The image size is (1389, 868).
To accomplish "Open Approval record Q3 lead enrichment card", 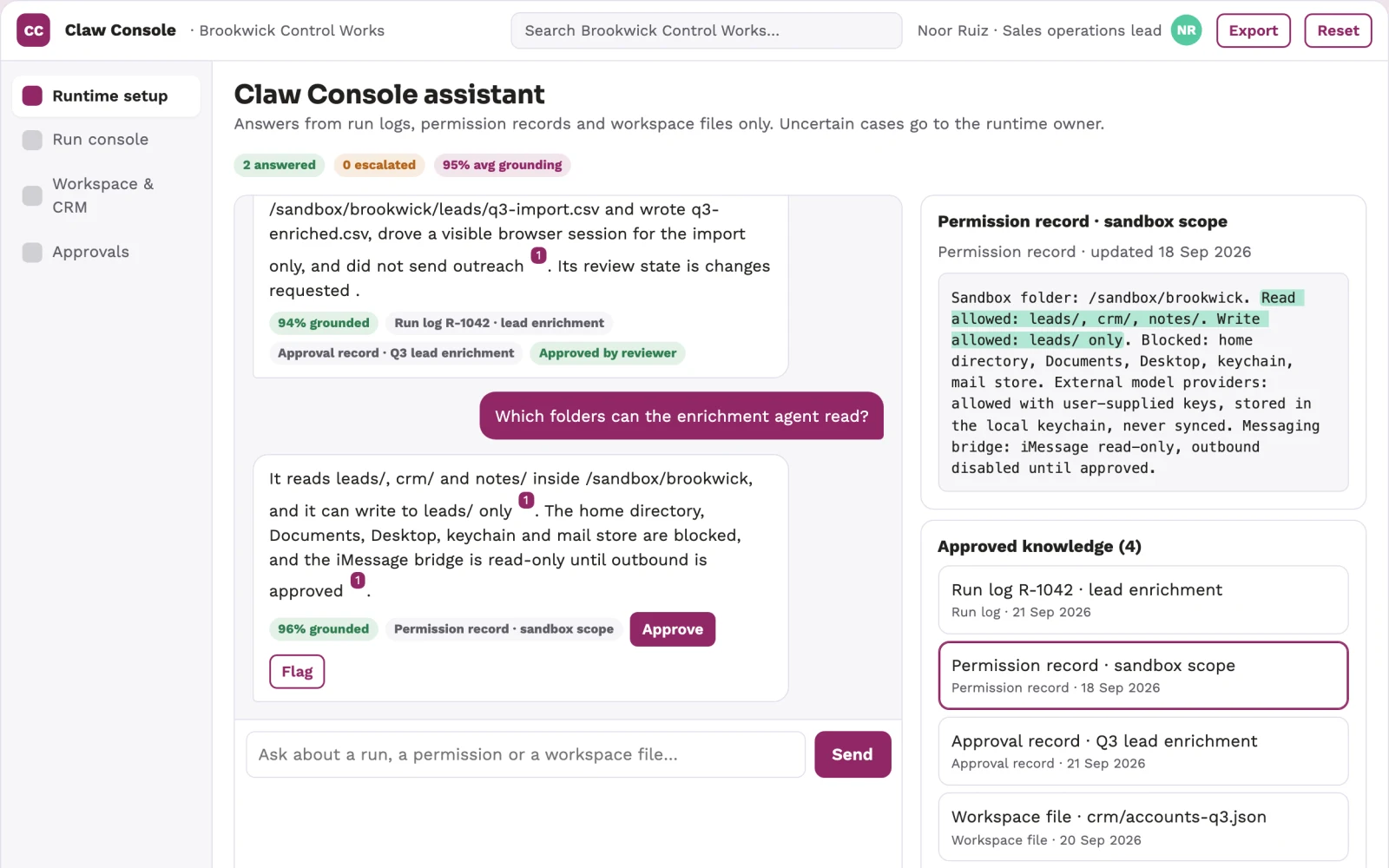I will (x=1142, y=752).
